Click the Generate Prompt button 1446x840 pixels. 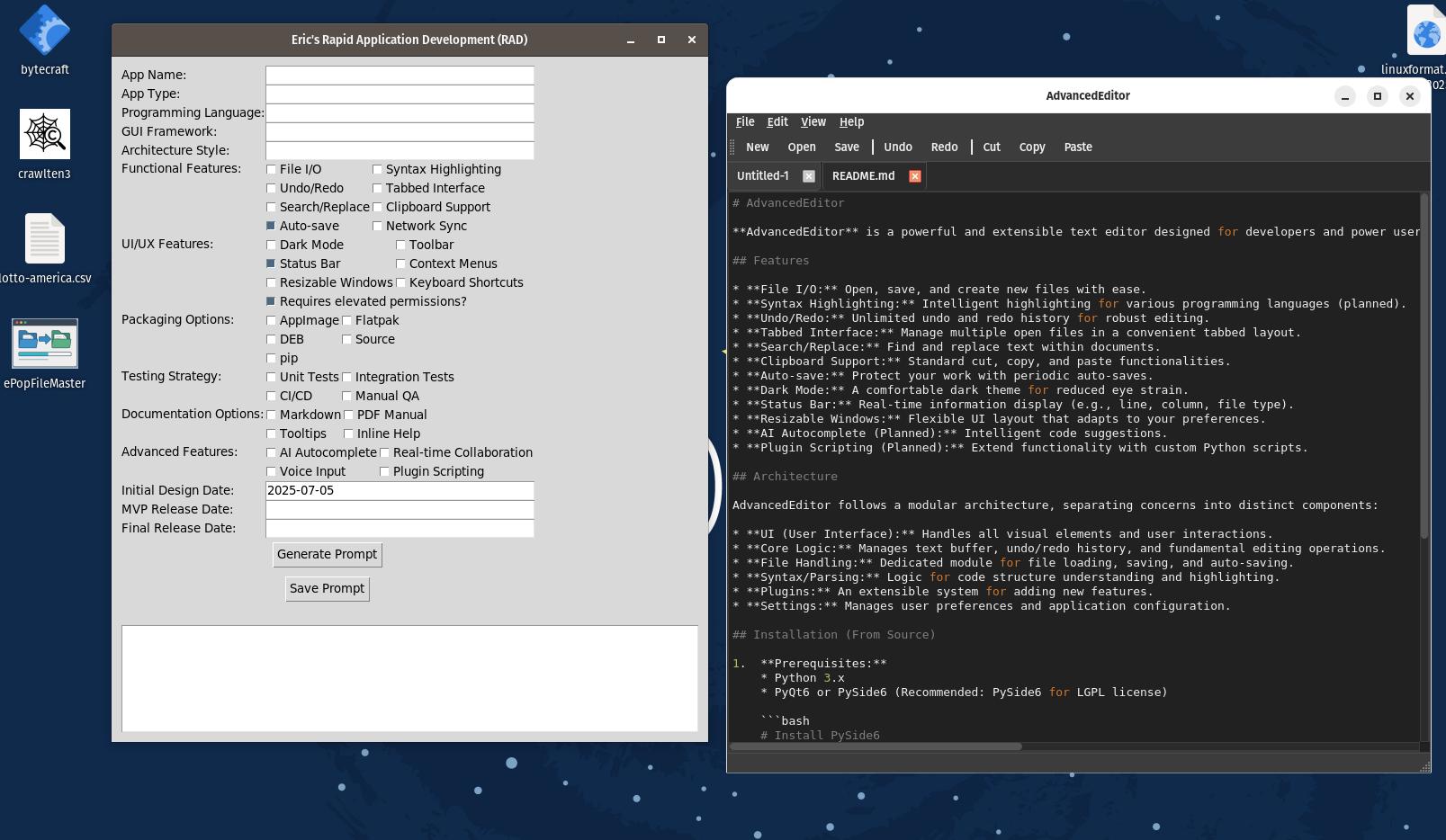pyautogui.click(x=328, y=555)
